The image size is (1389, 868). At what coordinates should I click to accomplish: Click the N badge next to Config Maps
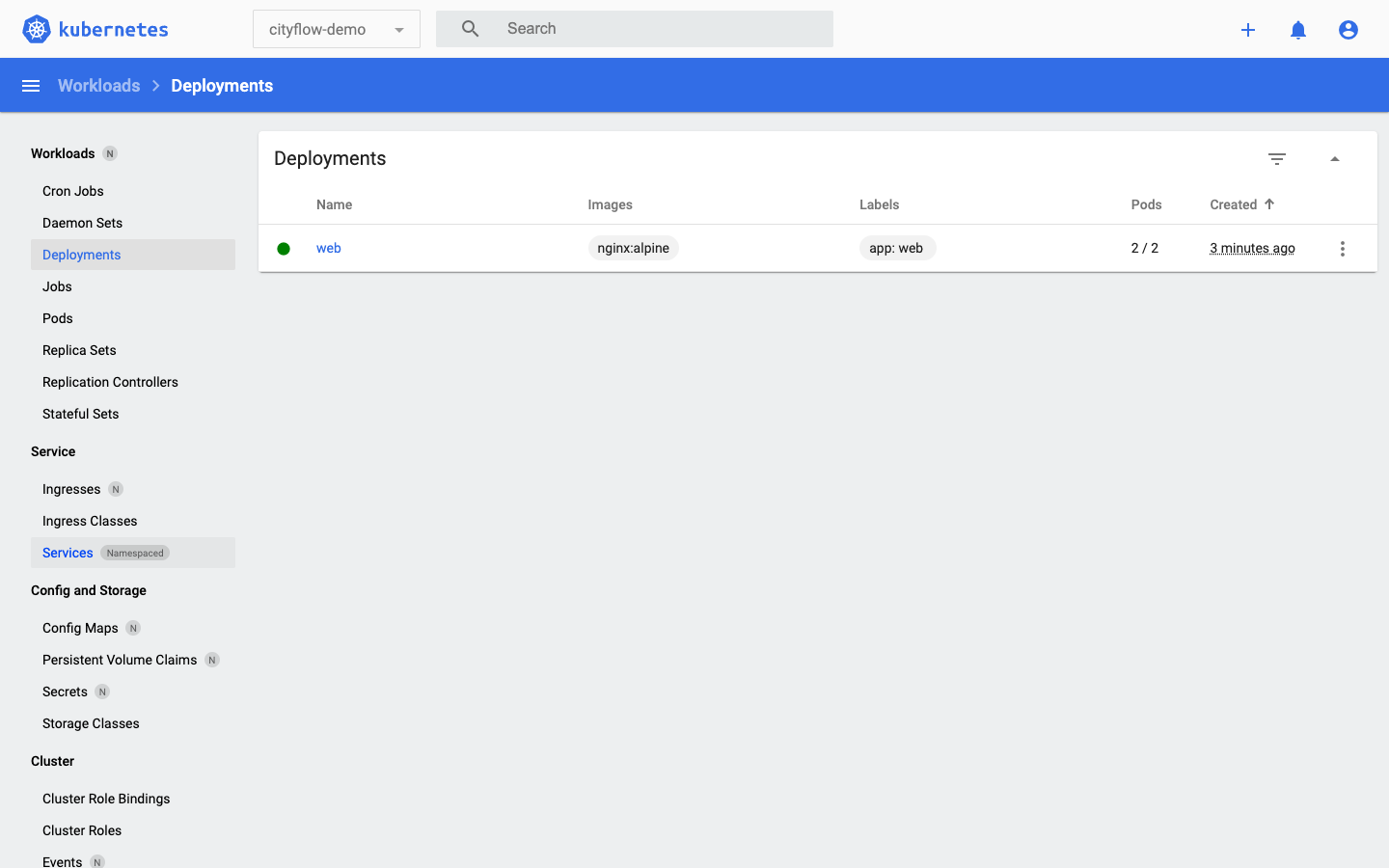tap(133, 628)
